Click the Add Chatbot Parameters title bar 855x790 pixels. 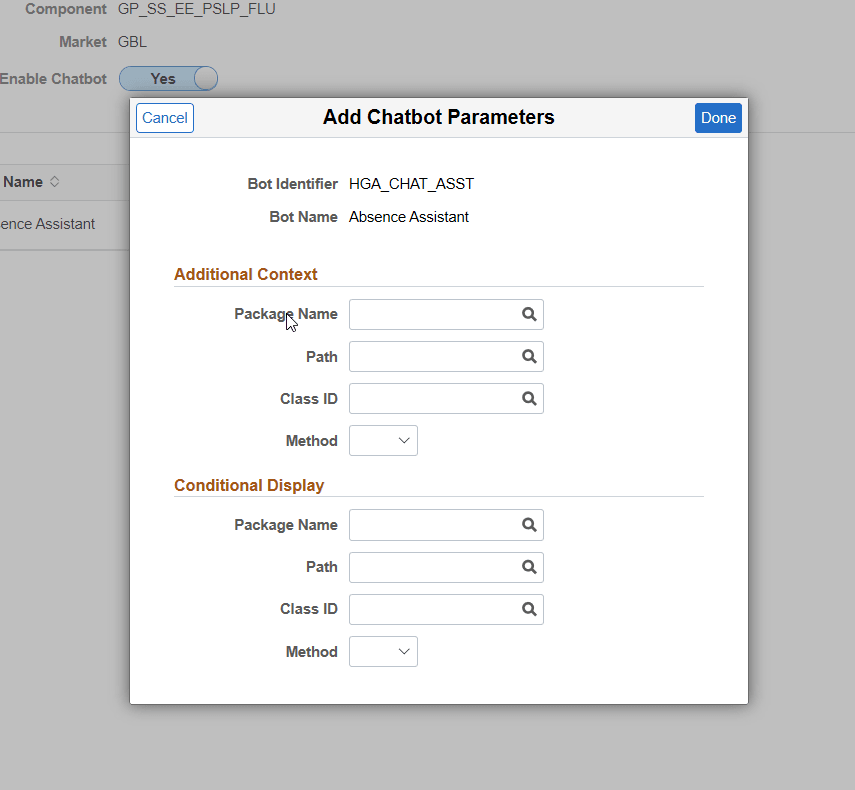[438, 117]
